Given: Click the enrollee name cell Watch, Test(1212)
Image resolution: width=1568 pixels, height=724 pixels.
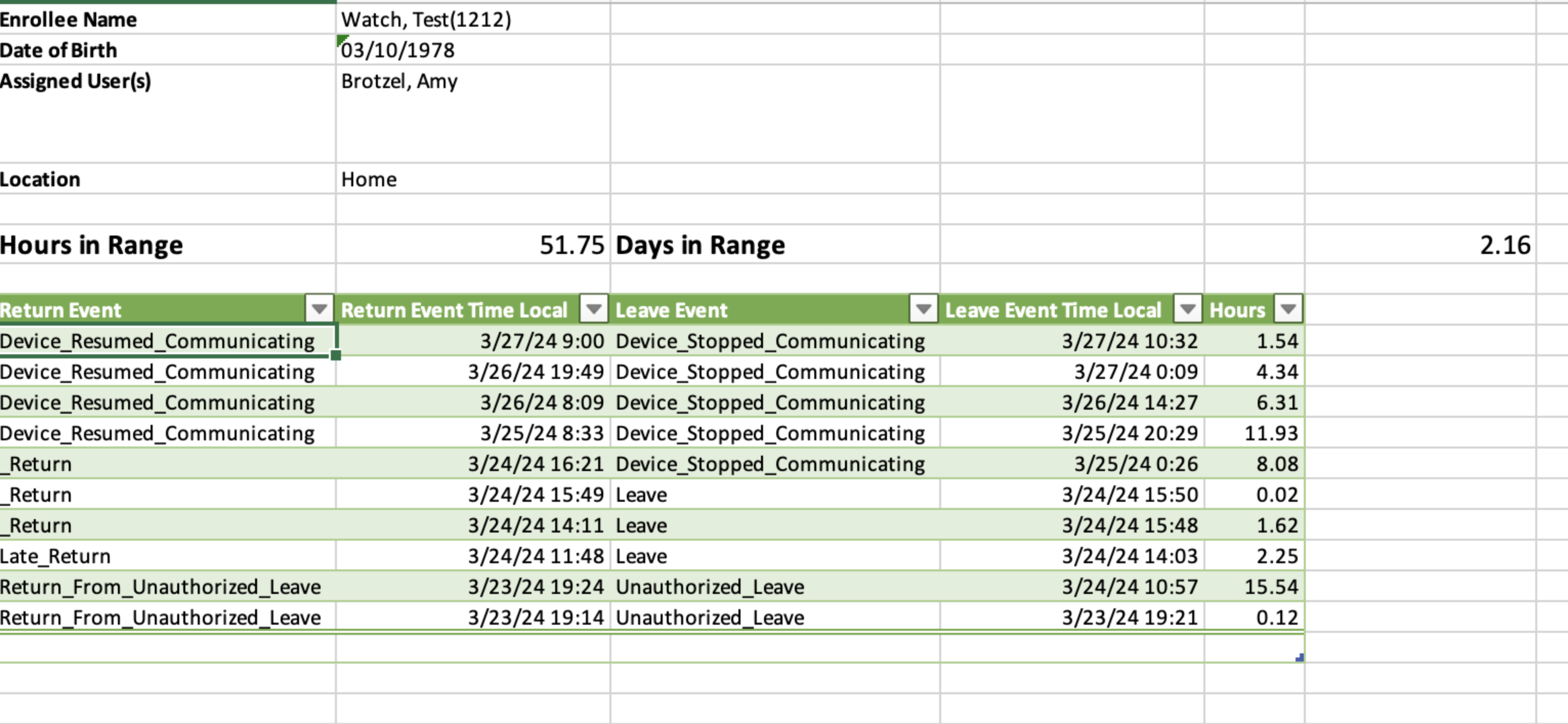Looking at the screenshot, I should (x=472, y=19).
